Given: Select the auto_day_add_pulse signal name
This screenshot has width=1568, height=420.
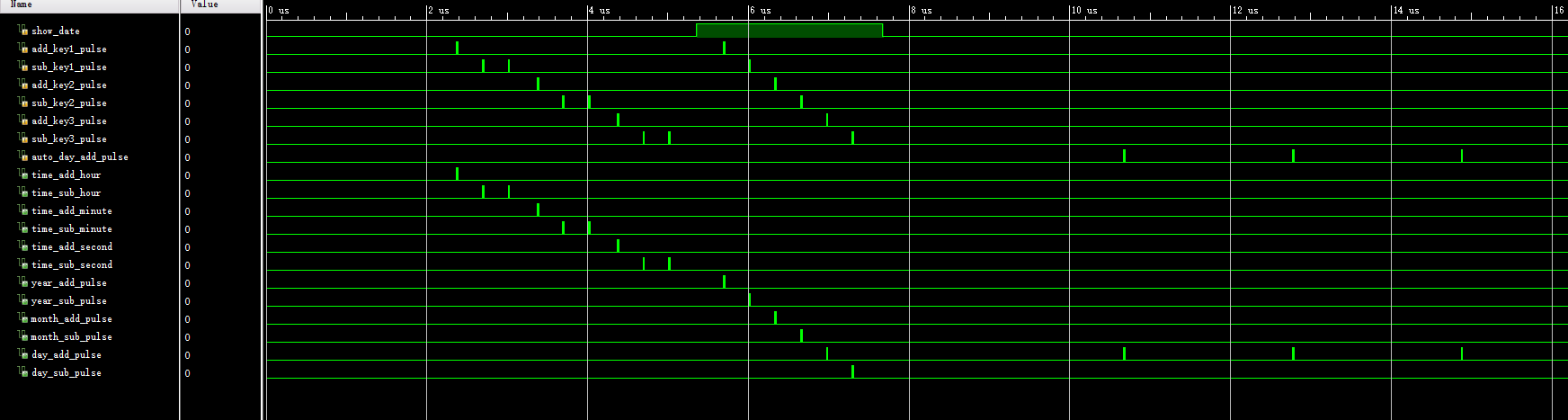Looking at the screenshot, I should click(x=80, y=156).
